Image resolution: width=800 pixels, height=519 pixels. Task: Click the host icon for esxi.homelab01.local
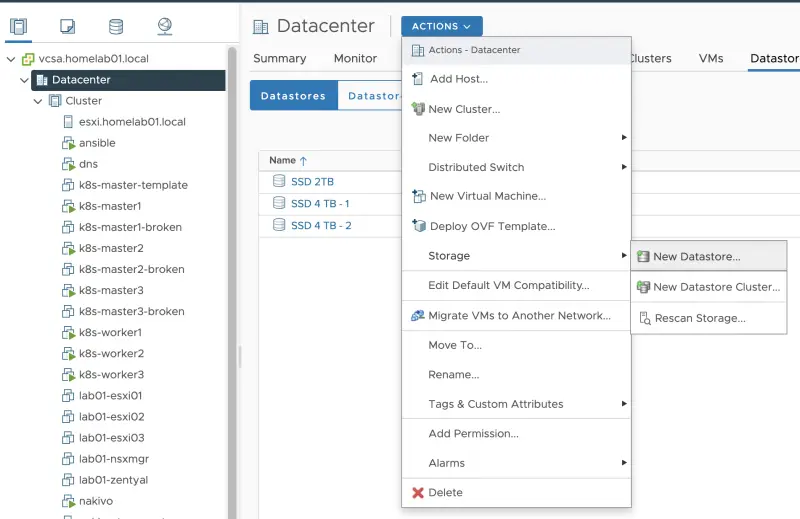(68, 121)
